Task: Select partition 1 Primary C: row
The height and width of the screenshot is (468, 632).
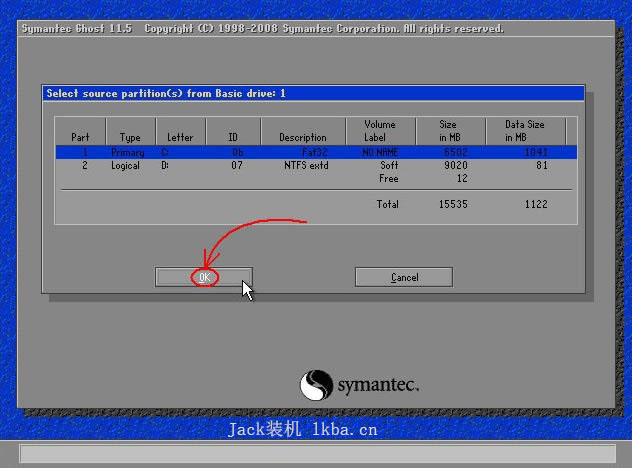Action: click(x=316, y=152)
